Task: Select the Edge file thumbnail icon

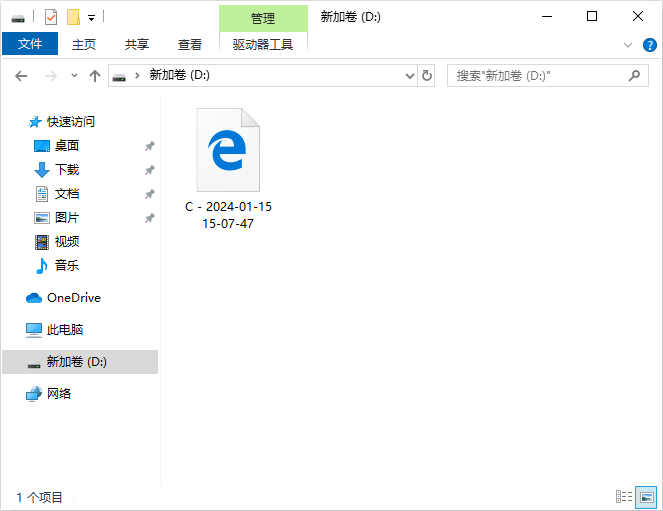Action: (228, 150)
